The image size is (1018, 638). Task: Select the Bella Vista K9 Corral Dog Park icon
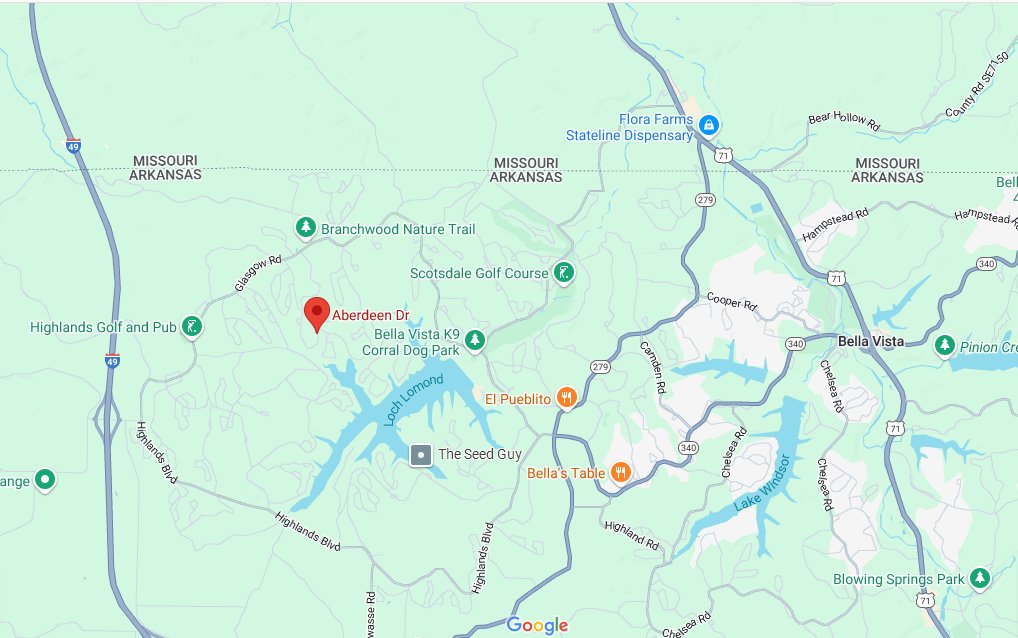coord(475,339)
